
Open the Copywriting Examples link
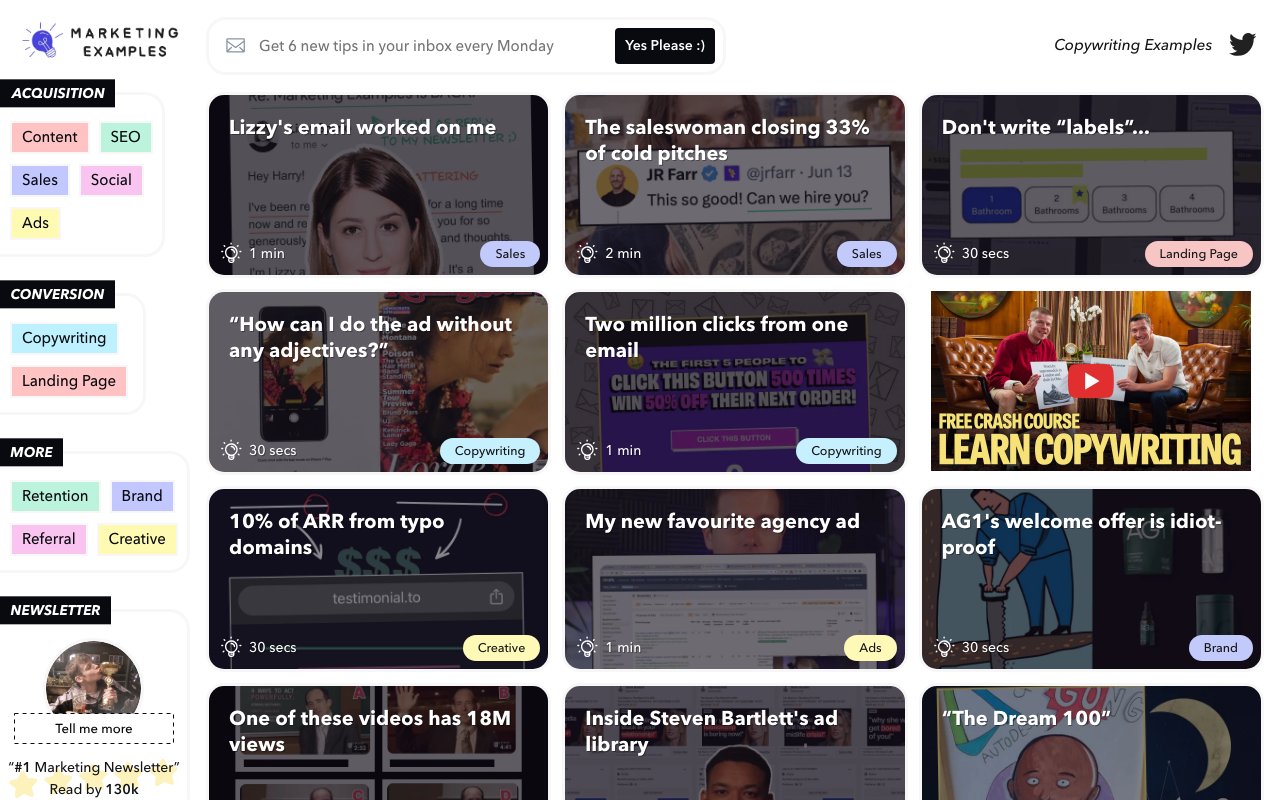1132,45
